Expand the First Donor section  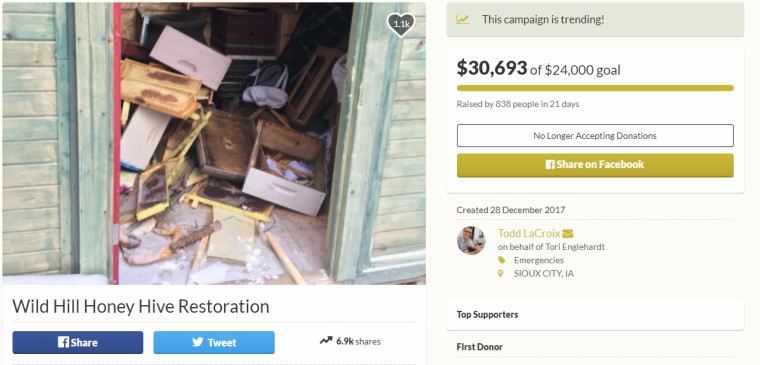pos(595,347)
